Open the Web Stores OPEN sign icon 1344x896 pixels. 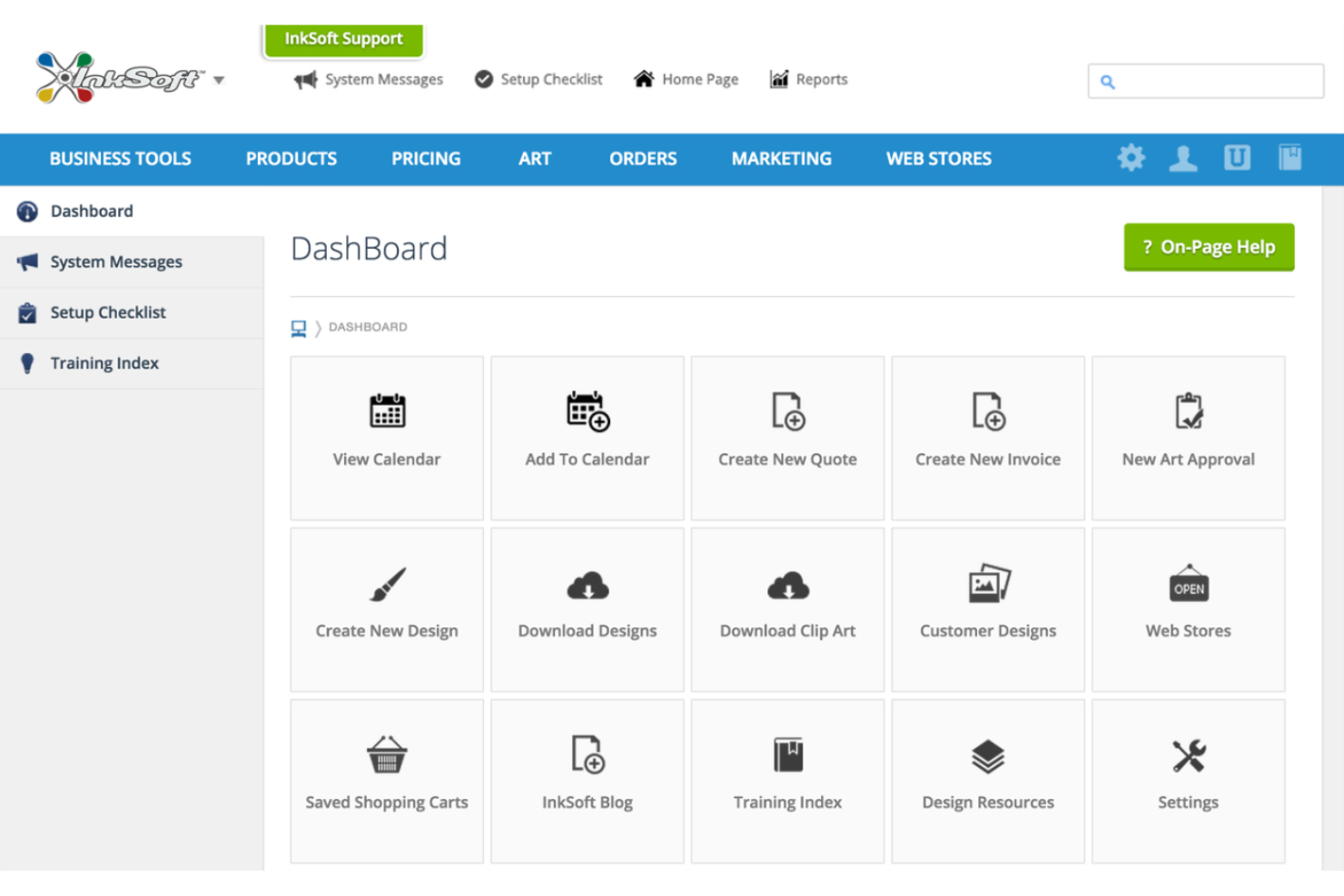click(x=1189, y=584)
